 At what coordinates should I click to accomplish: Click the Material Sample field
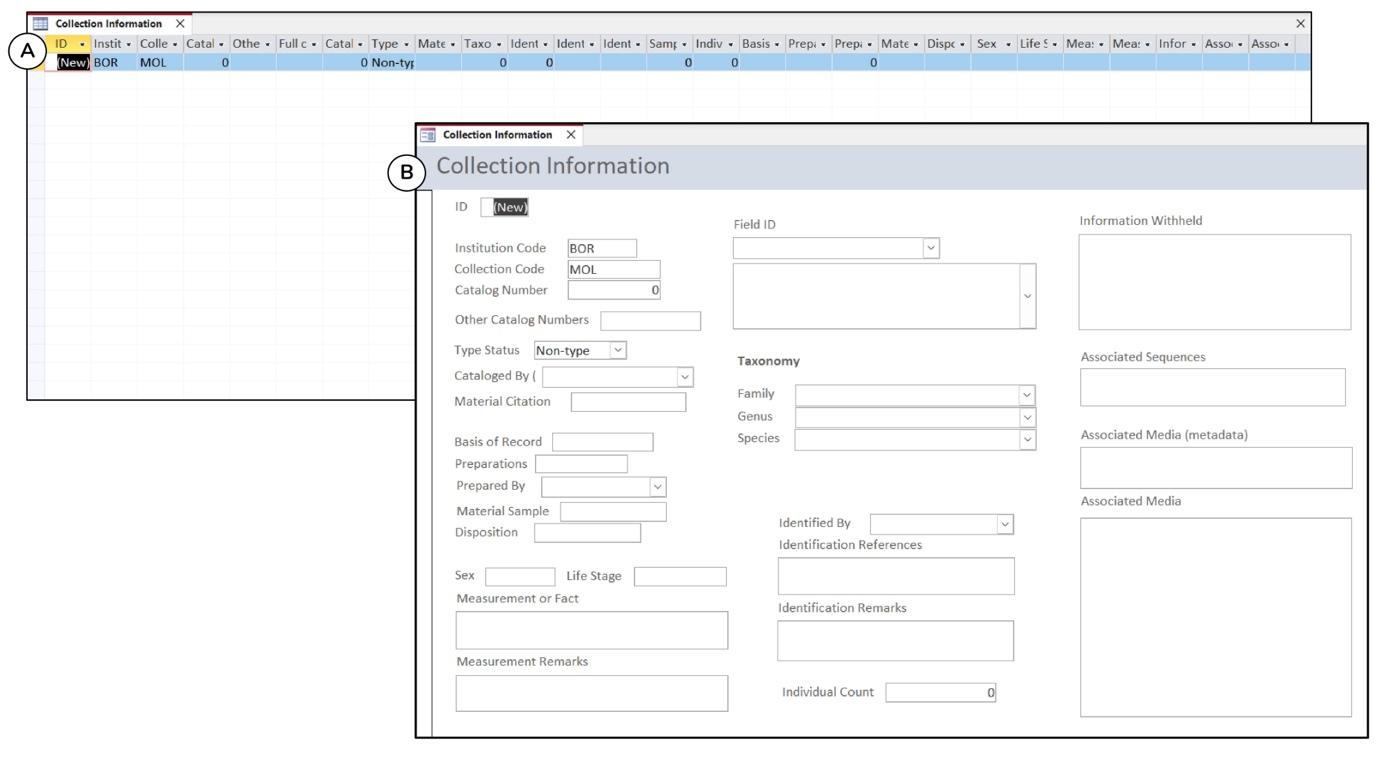[x=613, y=512]
